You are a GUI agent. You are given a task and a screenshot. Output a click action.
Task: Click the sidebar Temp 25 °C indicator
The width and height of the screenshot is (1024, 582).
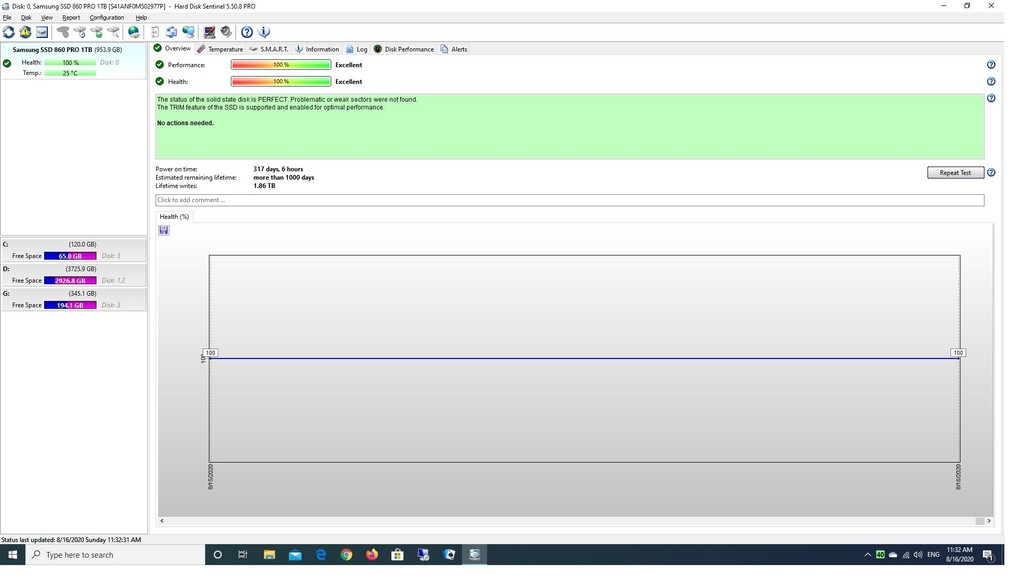coord(70,73)
